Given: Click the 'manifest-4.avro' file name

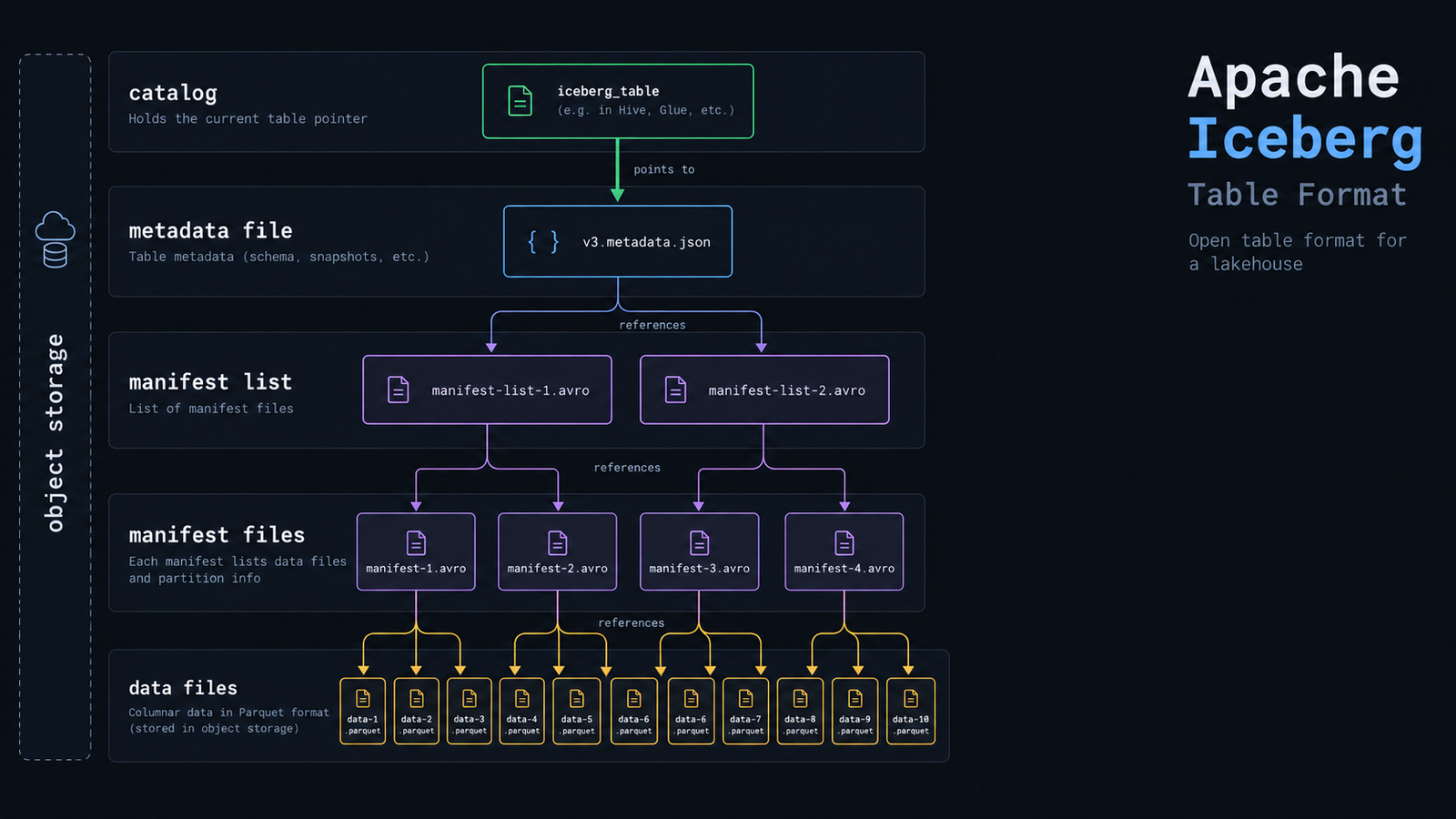Looking at the screenshot, I should tap(844, 569).
